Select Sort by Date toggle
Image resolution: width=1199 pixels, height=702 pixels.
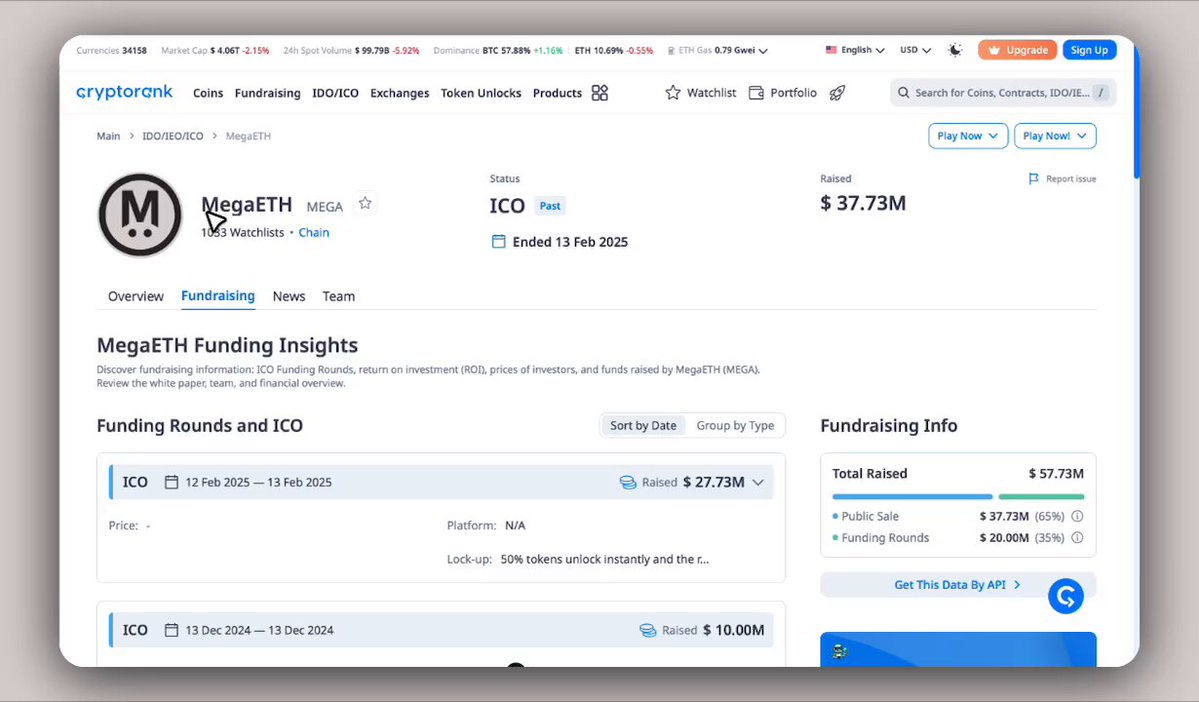coord(643,425)
